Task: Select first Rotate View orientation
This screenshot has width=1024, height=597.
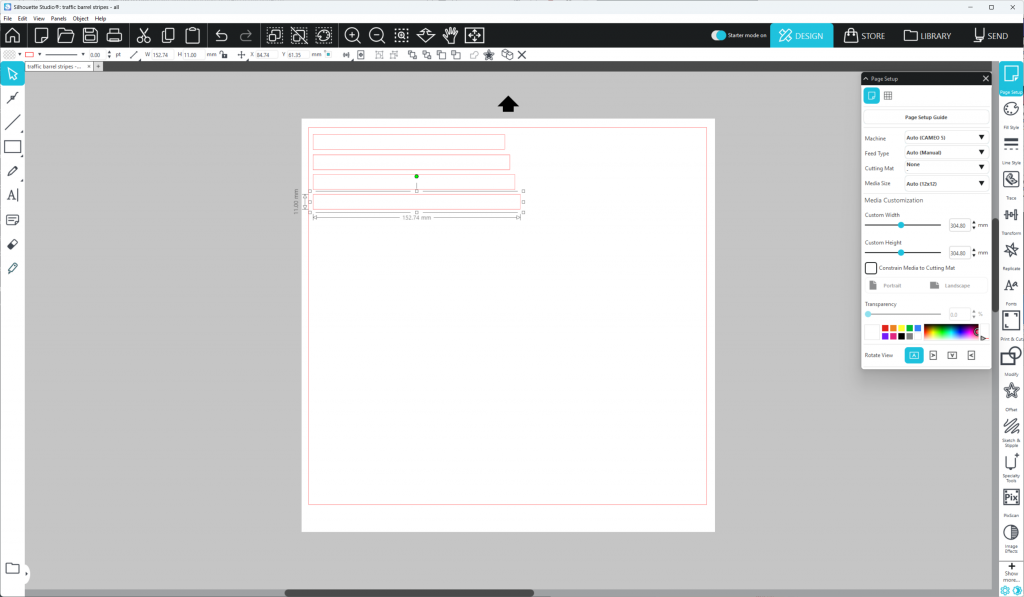Action: click(914, 355)
